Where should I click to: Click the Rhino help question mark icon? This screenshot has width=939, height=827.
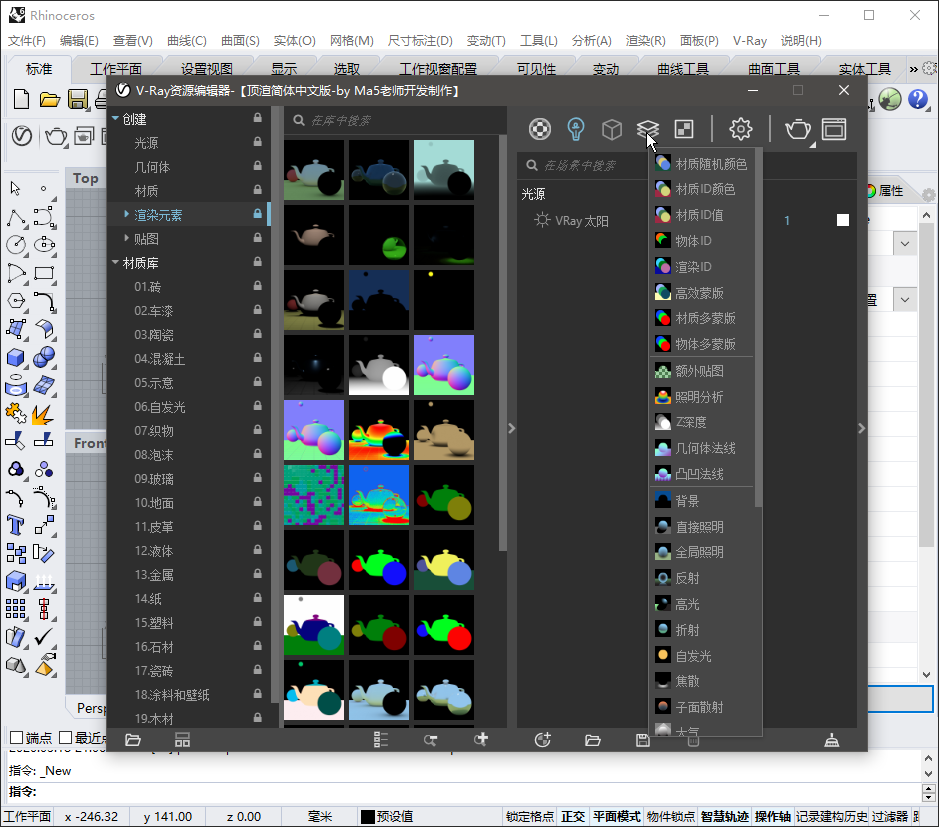(x=917, y=99)
